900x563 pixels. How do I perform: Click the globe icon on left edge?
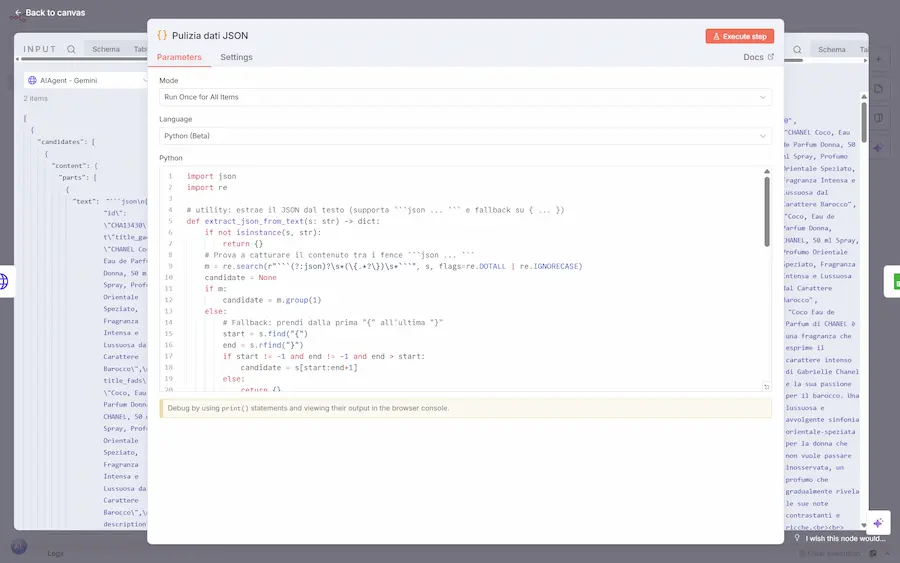5,282
